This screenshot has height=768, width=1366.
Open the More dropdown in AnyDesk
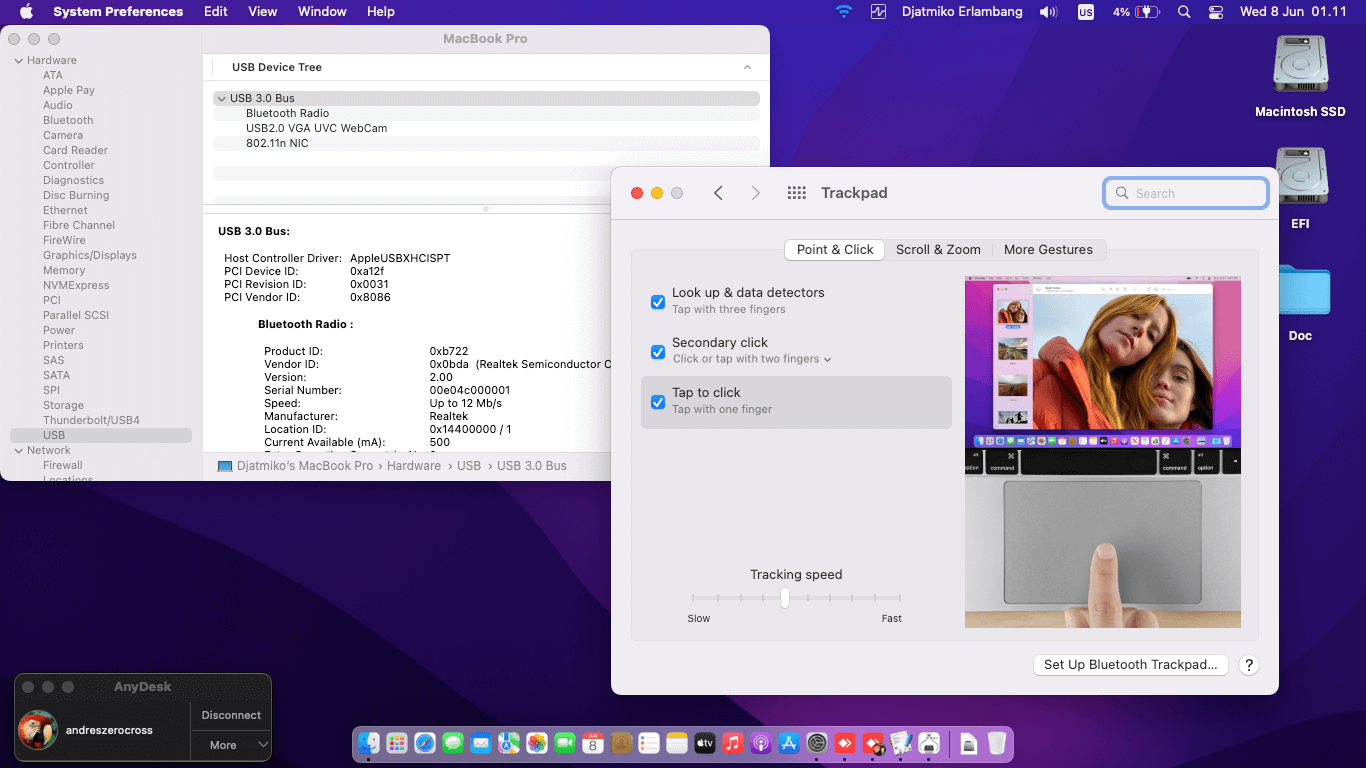[x=231, y=745]
